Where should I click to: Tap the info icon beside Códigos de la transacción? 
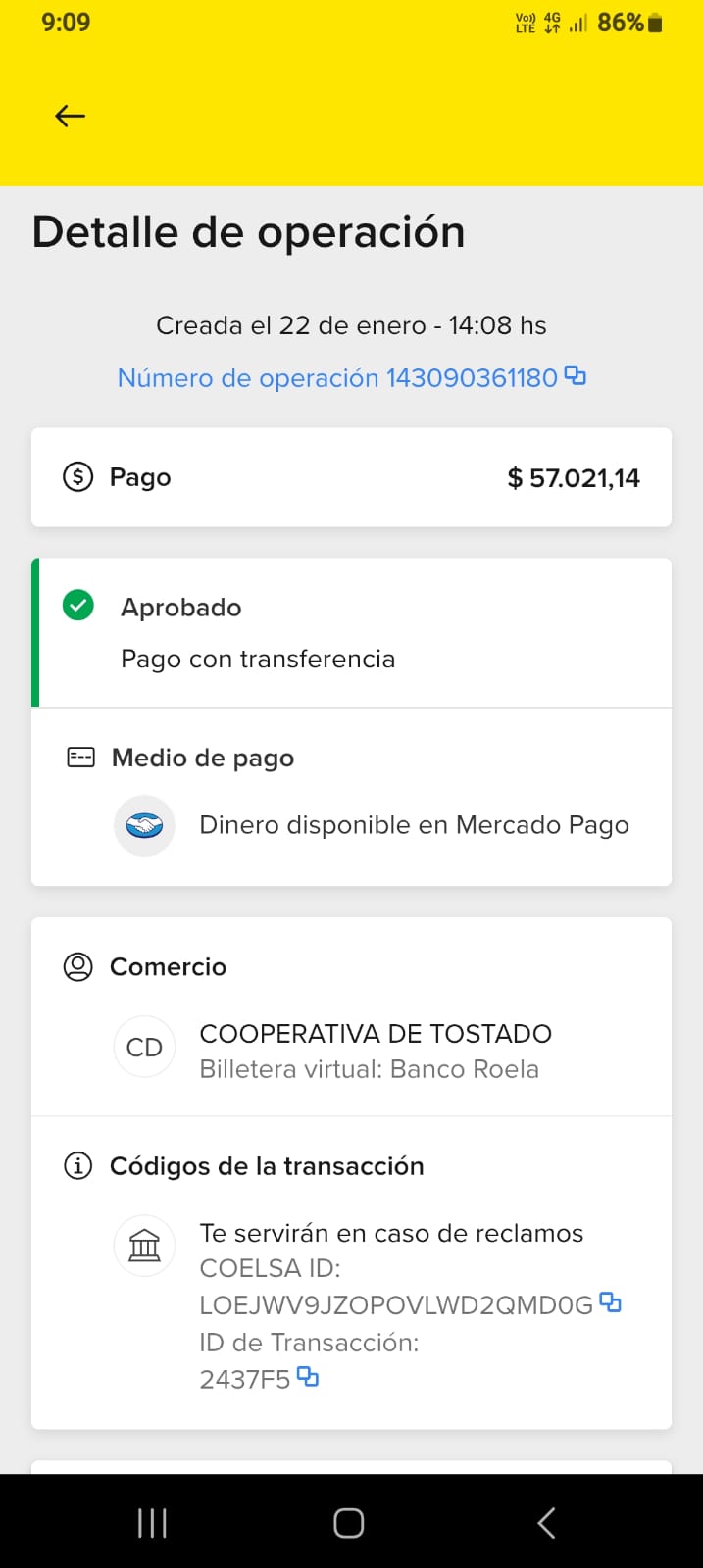pyautogui.click(x=77, y=1165)
